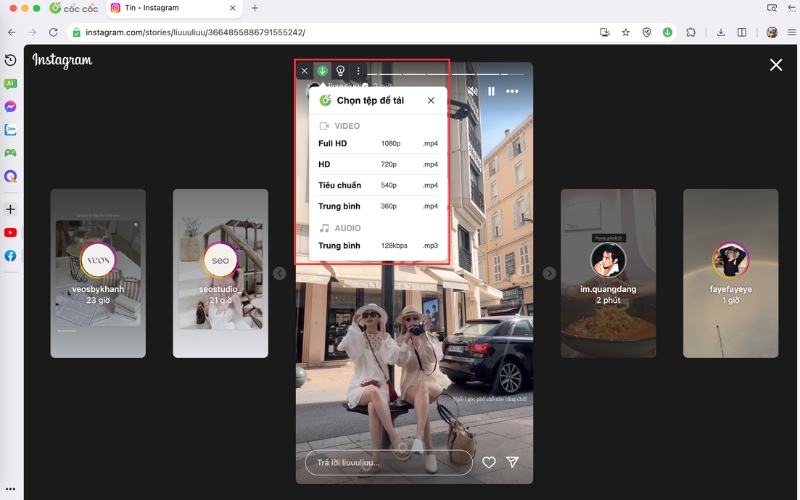Image resolution: width=800 pixels, height=500 pixels.
Task: Toggle the split view panel icon
Action: [742, 32]
